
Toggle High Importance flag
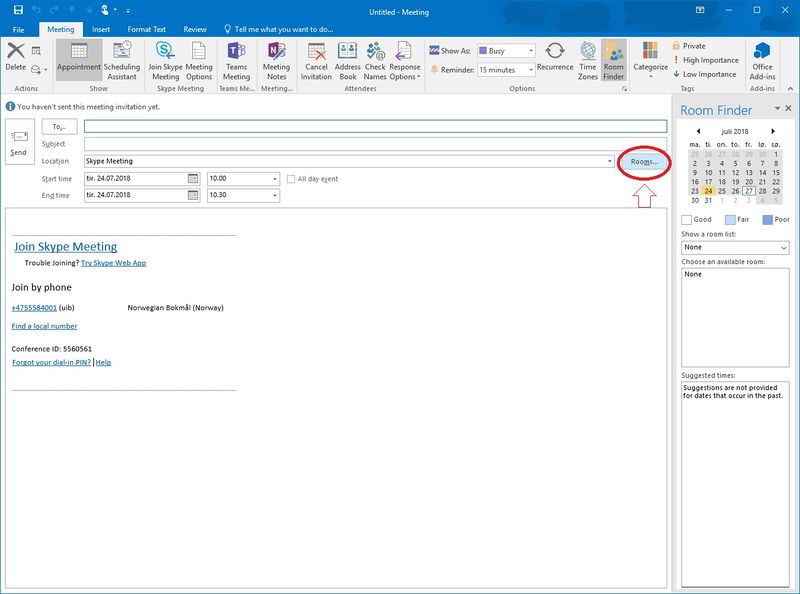(709, 60)
